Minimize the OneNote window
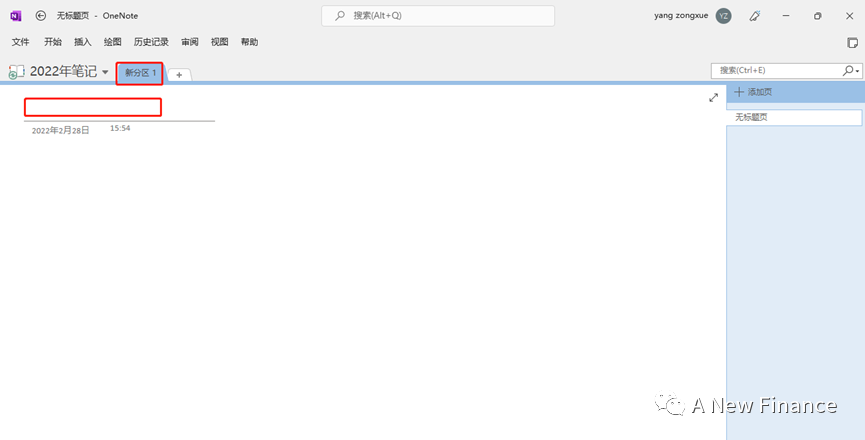This screenshot has height=440, width=865. (786, 16)
